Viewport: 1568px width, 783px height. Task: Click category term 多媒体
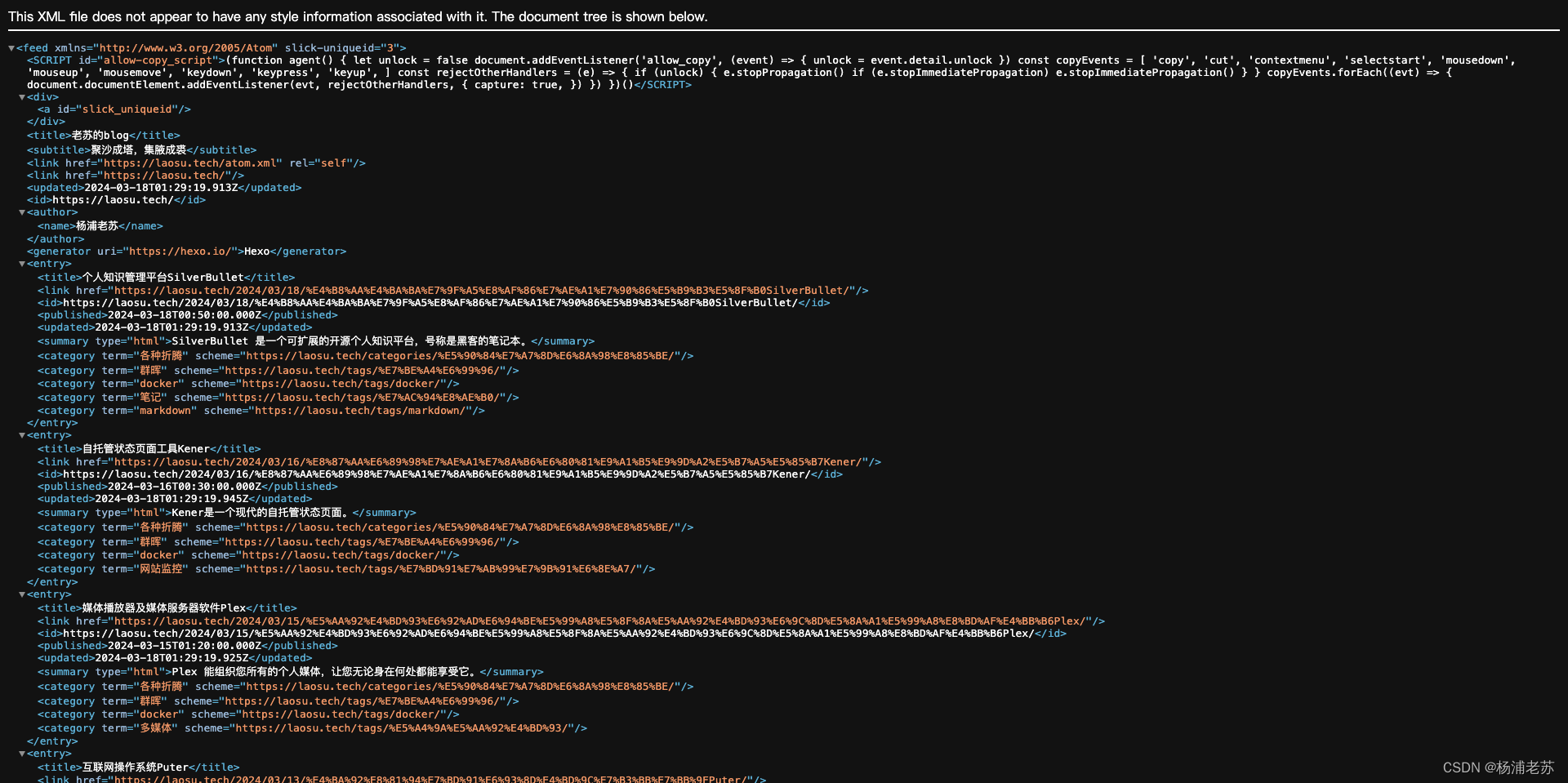click(156, 728)
